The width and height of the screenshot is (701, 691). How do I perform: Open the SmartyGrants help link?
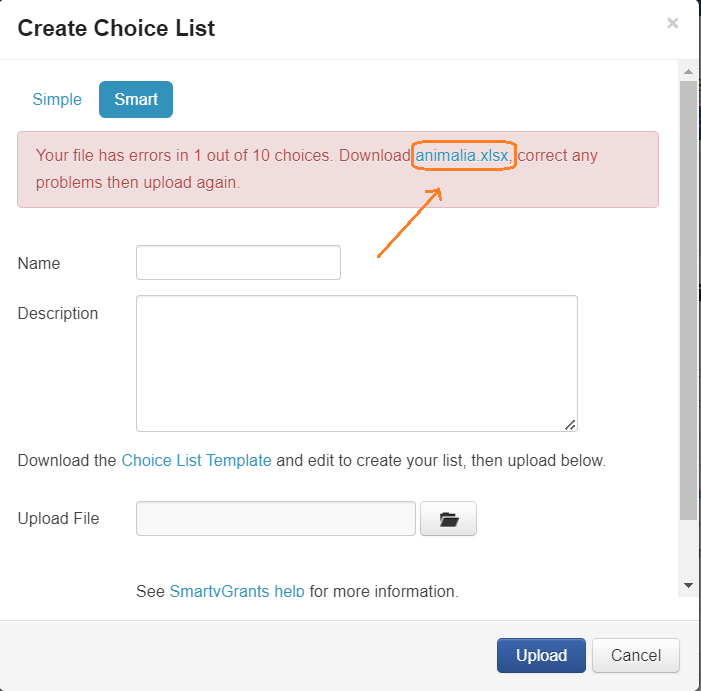[236, 591]
